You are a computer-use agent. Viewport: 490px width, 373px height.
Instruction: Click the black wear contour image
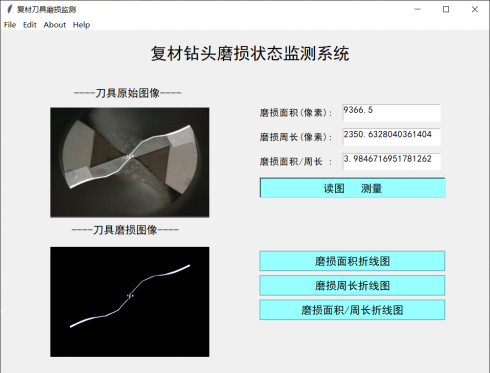pos(130,302)
